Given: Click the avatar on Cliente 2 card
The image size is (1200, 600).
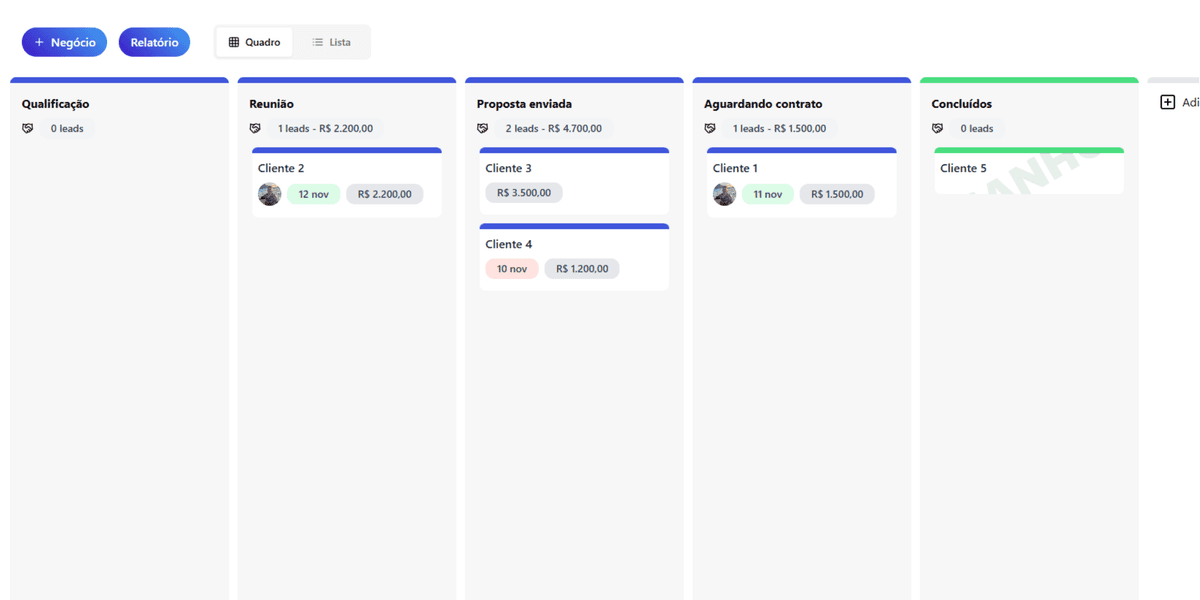Looking at the screenshot, I should (x=270, y=194).
